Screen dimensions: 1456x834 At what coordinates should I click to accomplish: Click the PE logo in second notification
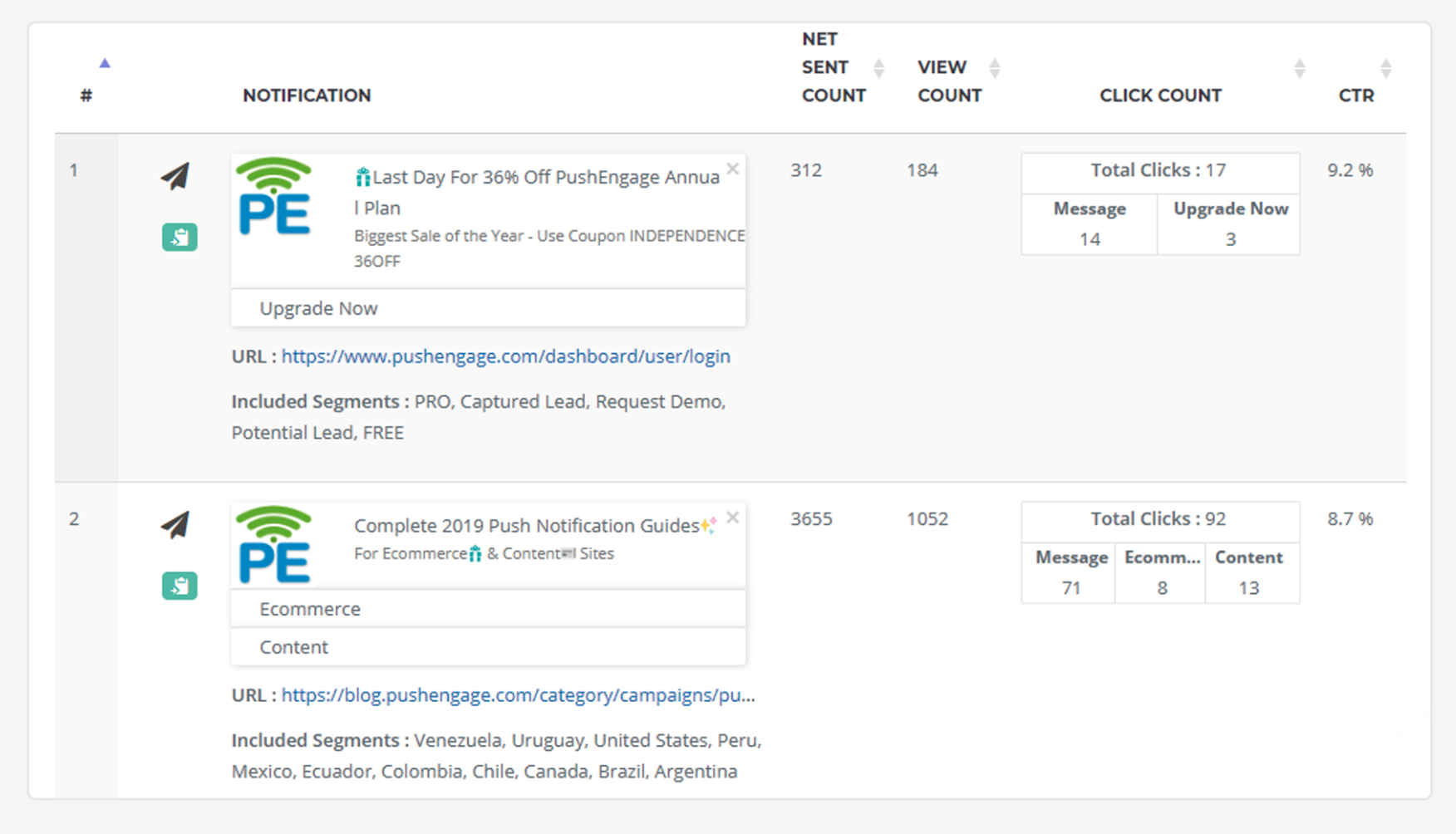[274, 545]
